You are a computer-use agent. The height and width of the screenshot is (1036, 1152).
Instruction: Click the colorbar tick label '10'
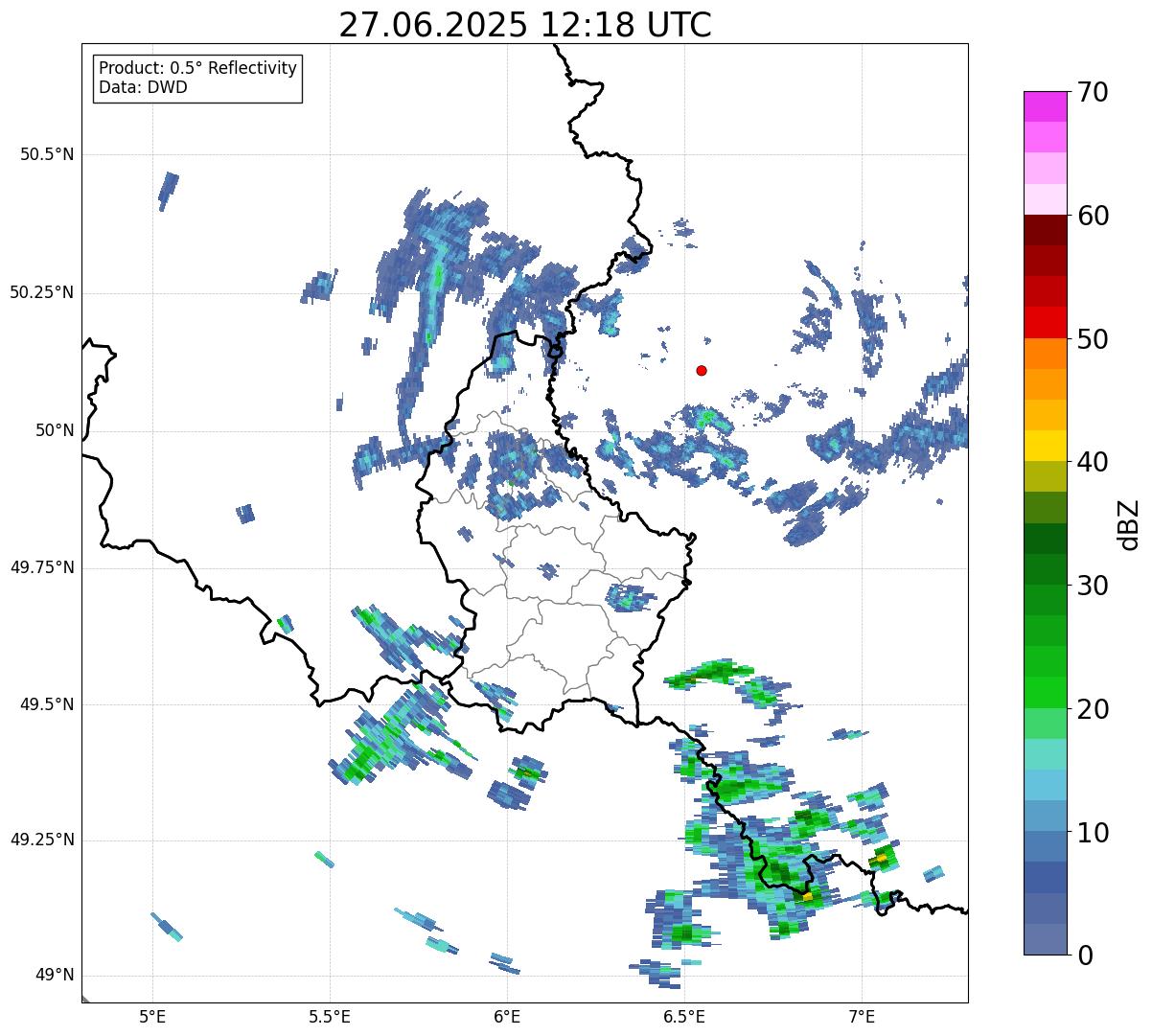point(1092,833)
